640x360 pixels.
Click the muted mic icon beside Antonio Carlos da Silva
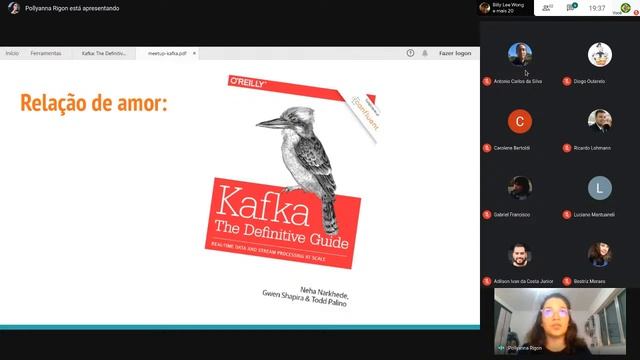[487, 81]
